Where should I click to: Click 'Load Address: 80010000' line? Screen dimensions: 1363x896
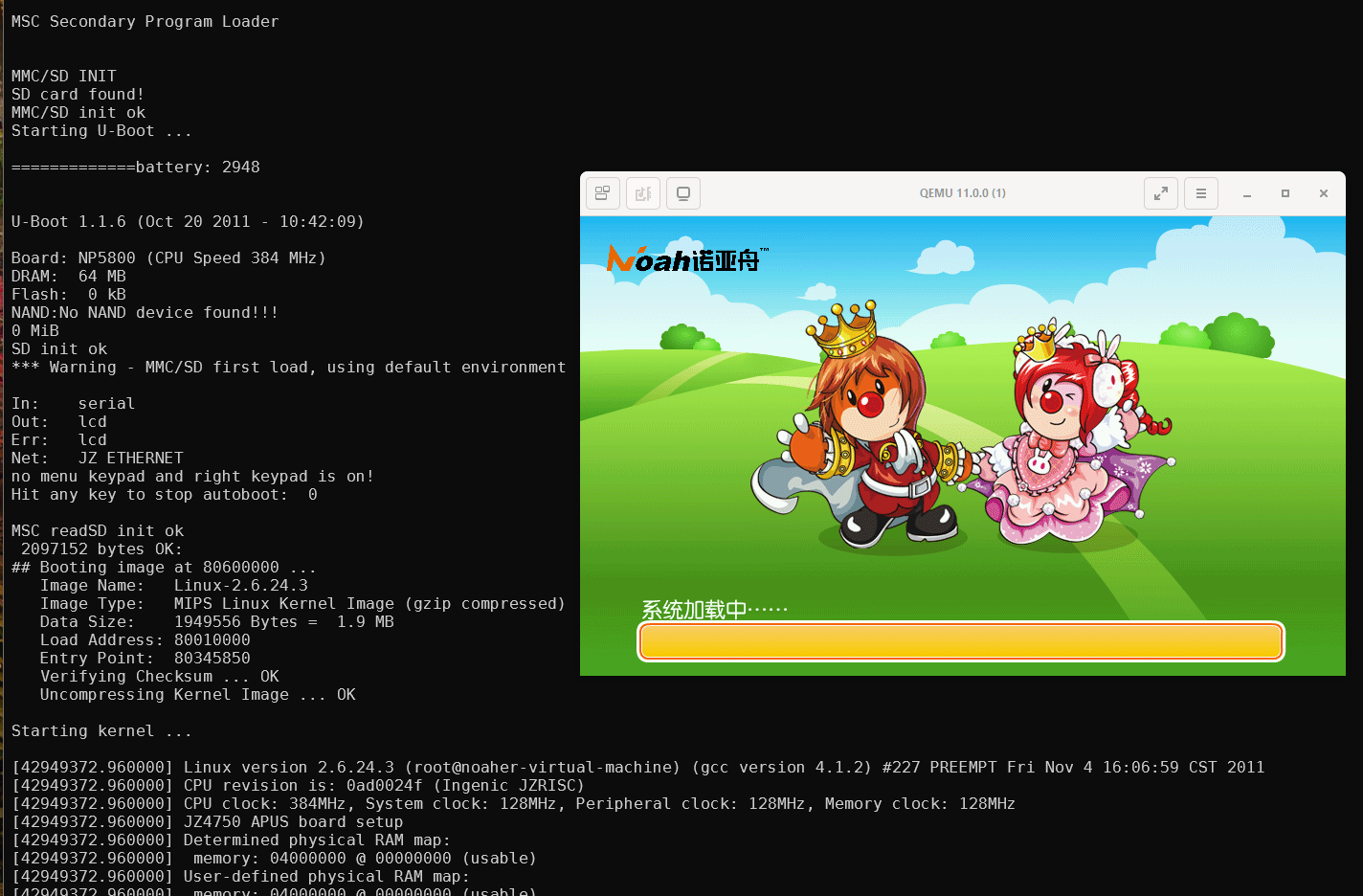click(145, 639)
